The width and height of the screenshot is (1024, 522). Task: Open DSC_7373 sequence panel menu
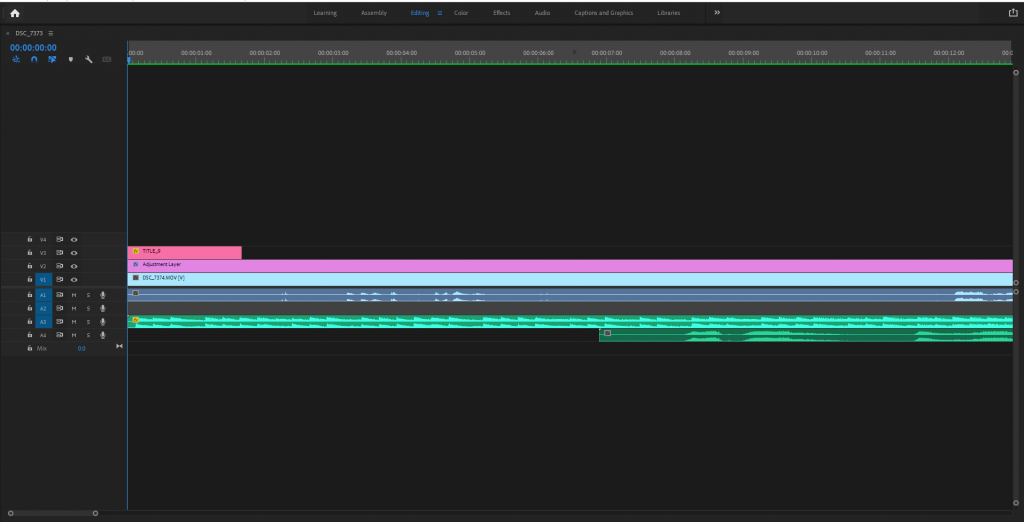[51, 33]
